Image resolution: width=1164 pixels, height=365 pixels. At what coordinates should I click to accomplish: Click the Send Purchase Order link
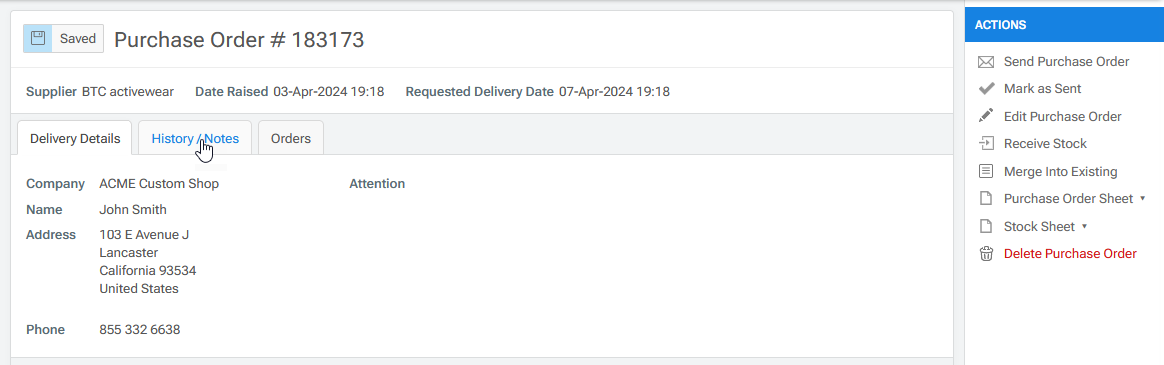[1066, 62]
